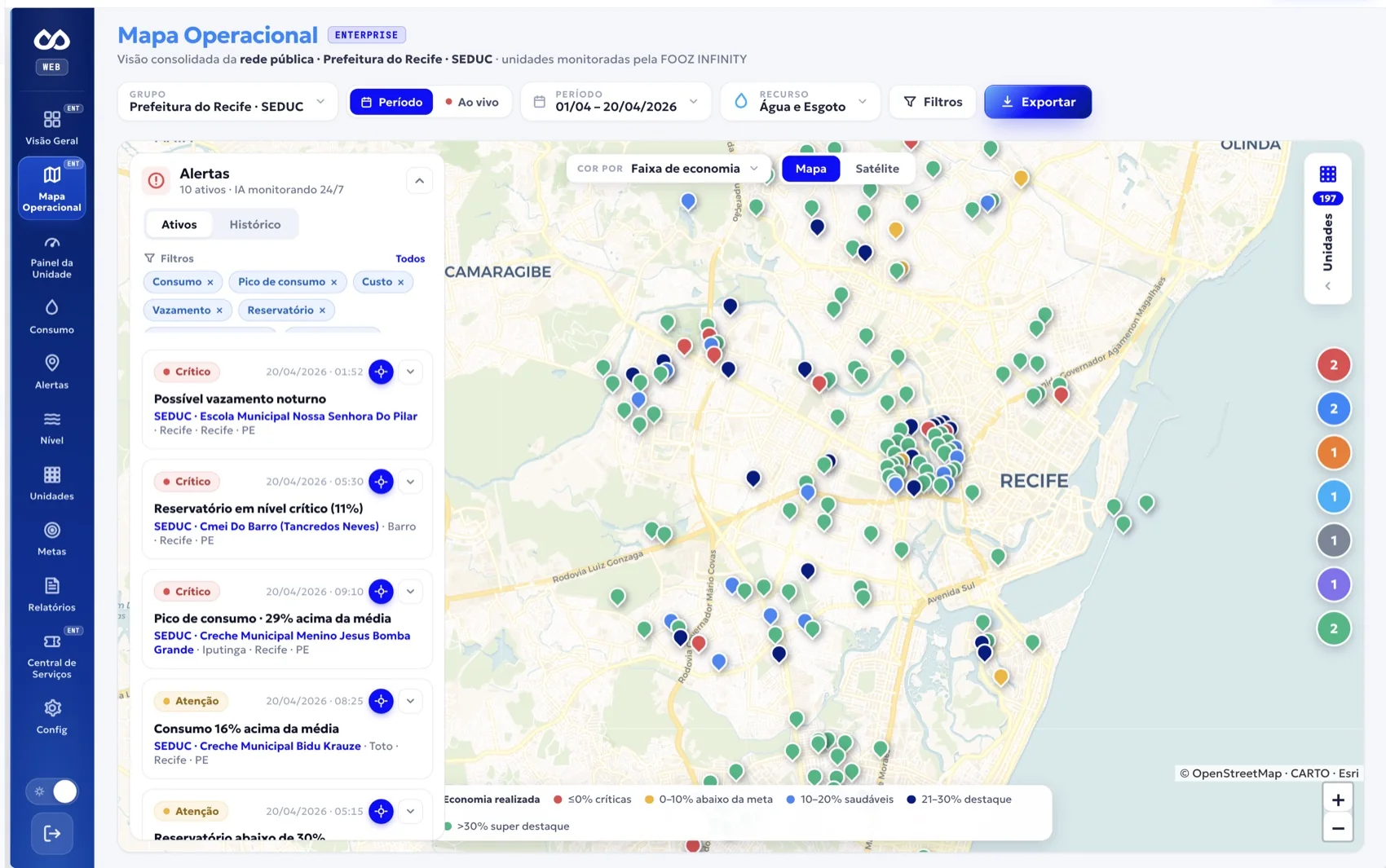Remove the Reservatório filter chip
This screenshot has height=868, width=1386.
tap(322, 311)
